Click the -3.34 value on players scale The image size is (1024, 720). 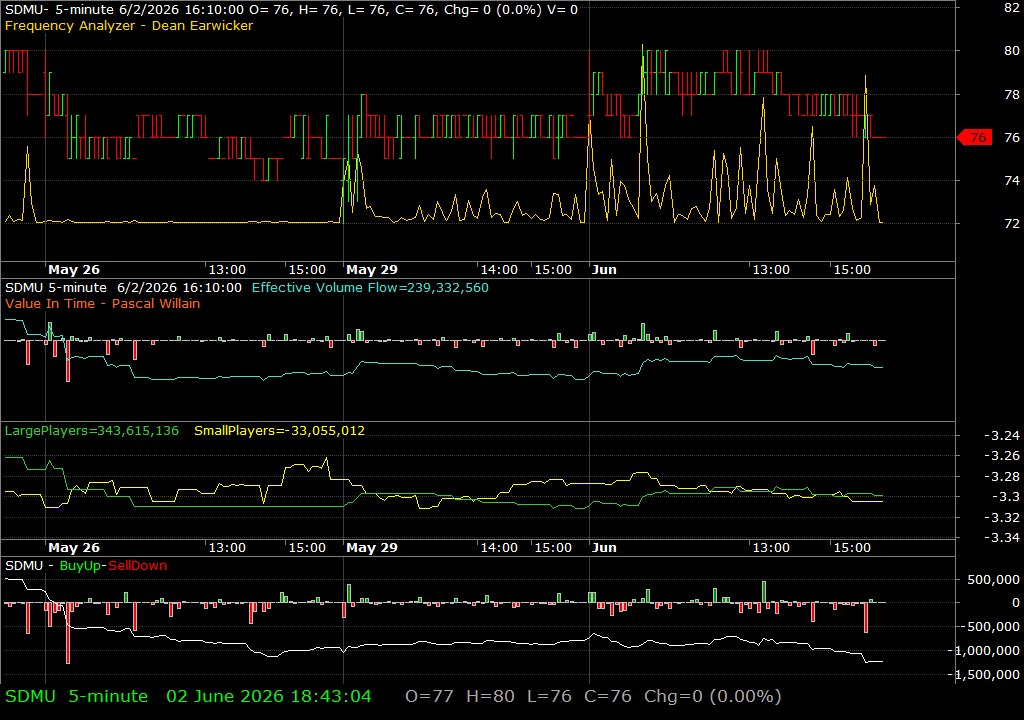pyautogui.click(x=1002, y=538)
